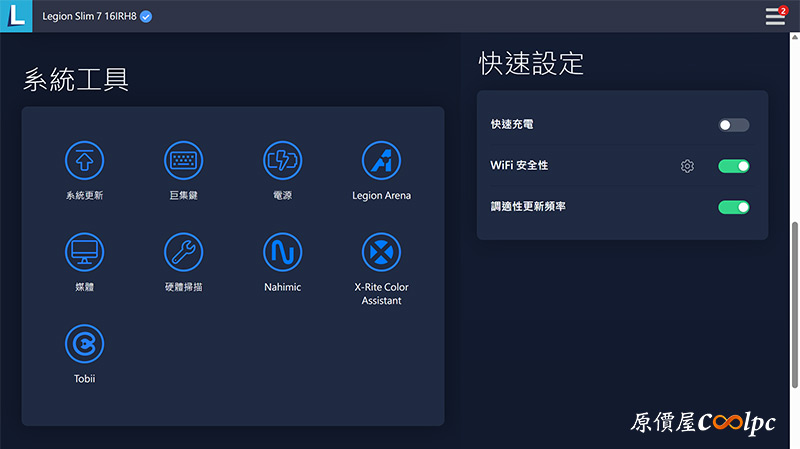Open the Tobii tool

84,344
